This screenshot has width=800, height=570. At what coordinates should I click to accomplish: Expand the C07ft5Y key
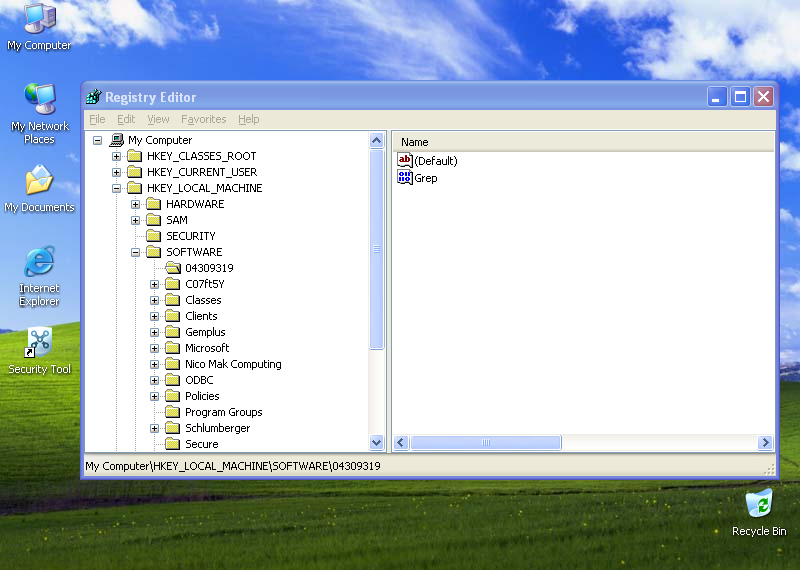(x=155, y=284)
